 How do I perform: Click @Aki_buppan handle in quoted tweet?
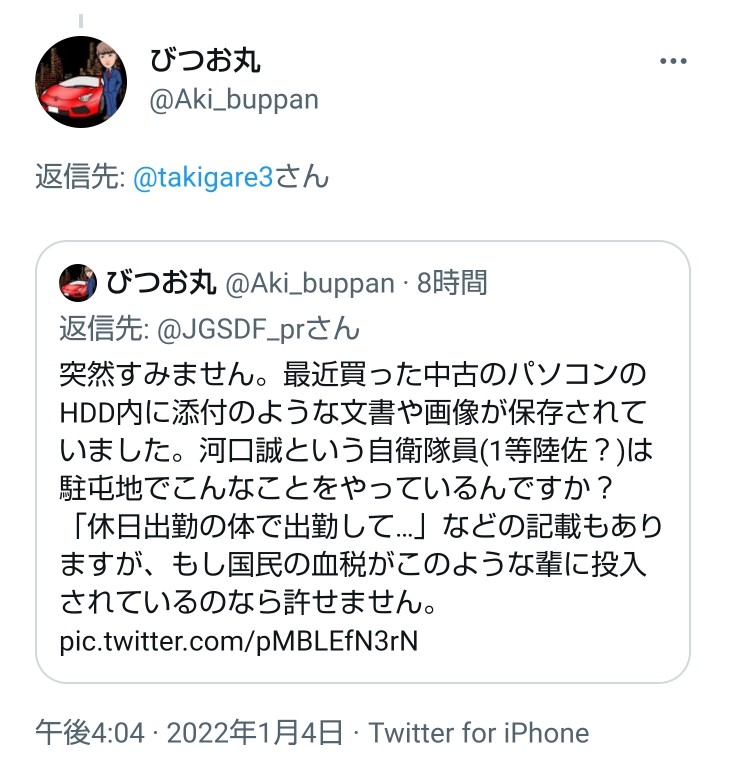[x=310, y=284]
